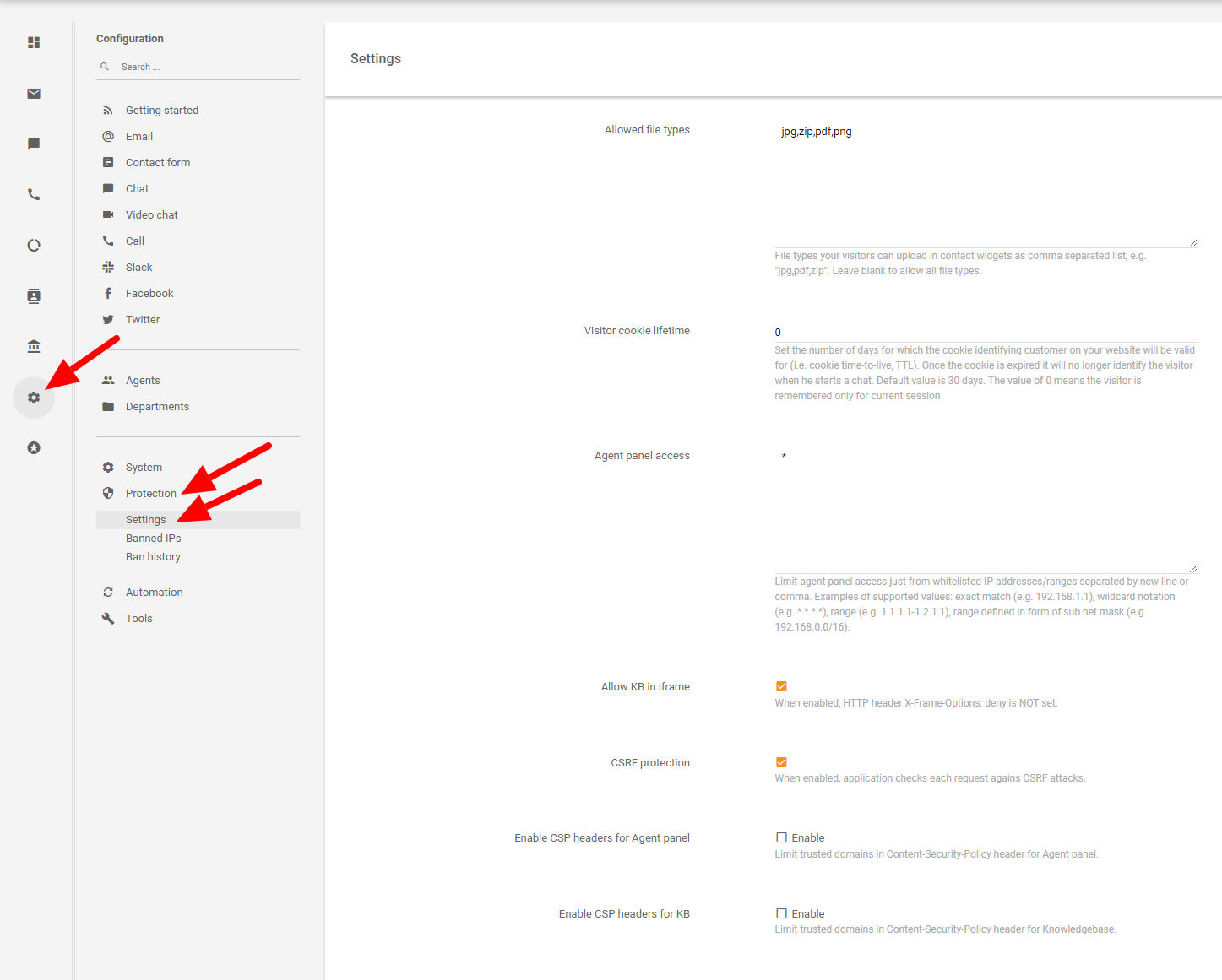Collapse the Protection menu section
Image resolution: width=1222 pixels, height=980 pixels.
[150, 494]
